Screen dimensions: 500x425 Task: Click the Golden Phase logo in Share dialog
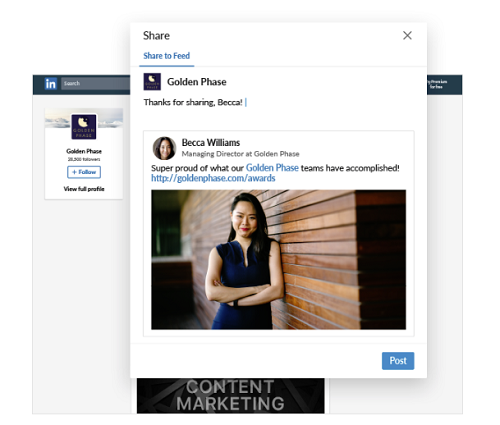coord(152,82)
